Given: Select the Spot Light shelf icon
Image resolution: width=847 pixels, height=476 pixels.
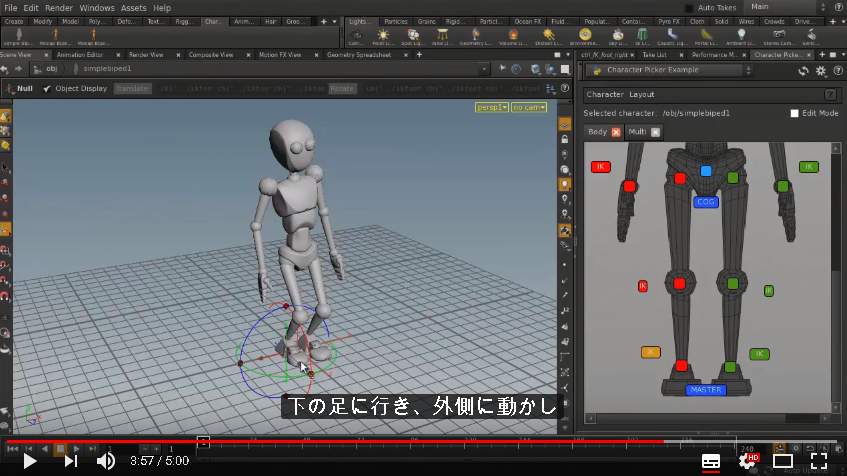Looking at the screenshot, I should [x=413, y=37].
